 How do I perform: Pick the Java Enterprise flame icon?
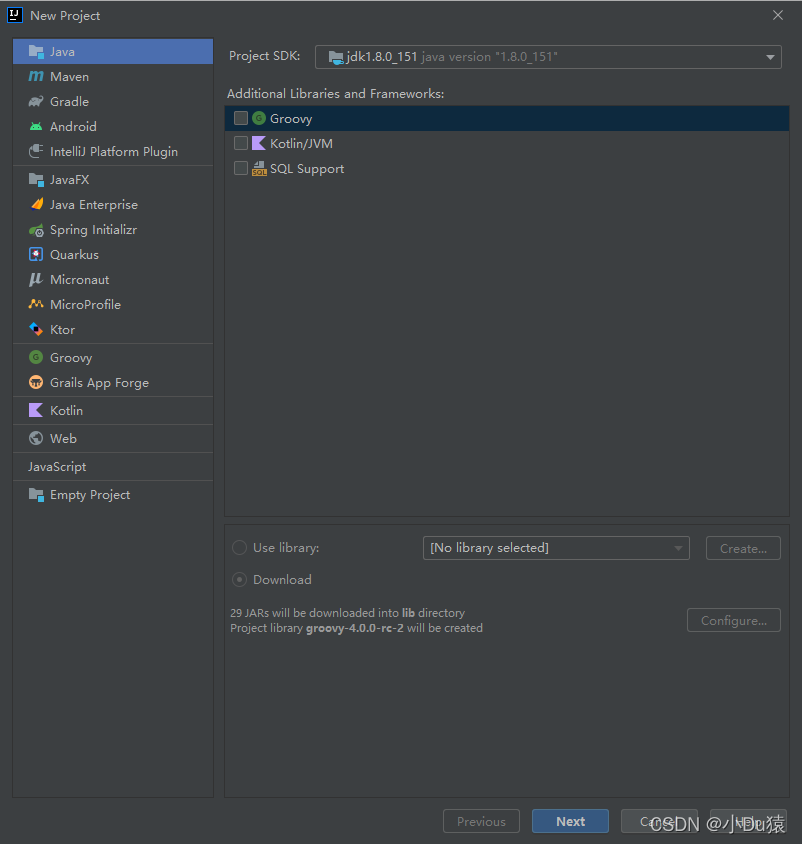[36, 205]
